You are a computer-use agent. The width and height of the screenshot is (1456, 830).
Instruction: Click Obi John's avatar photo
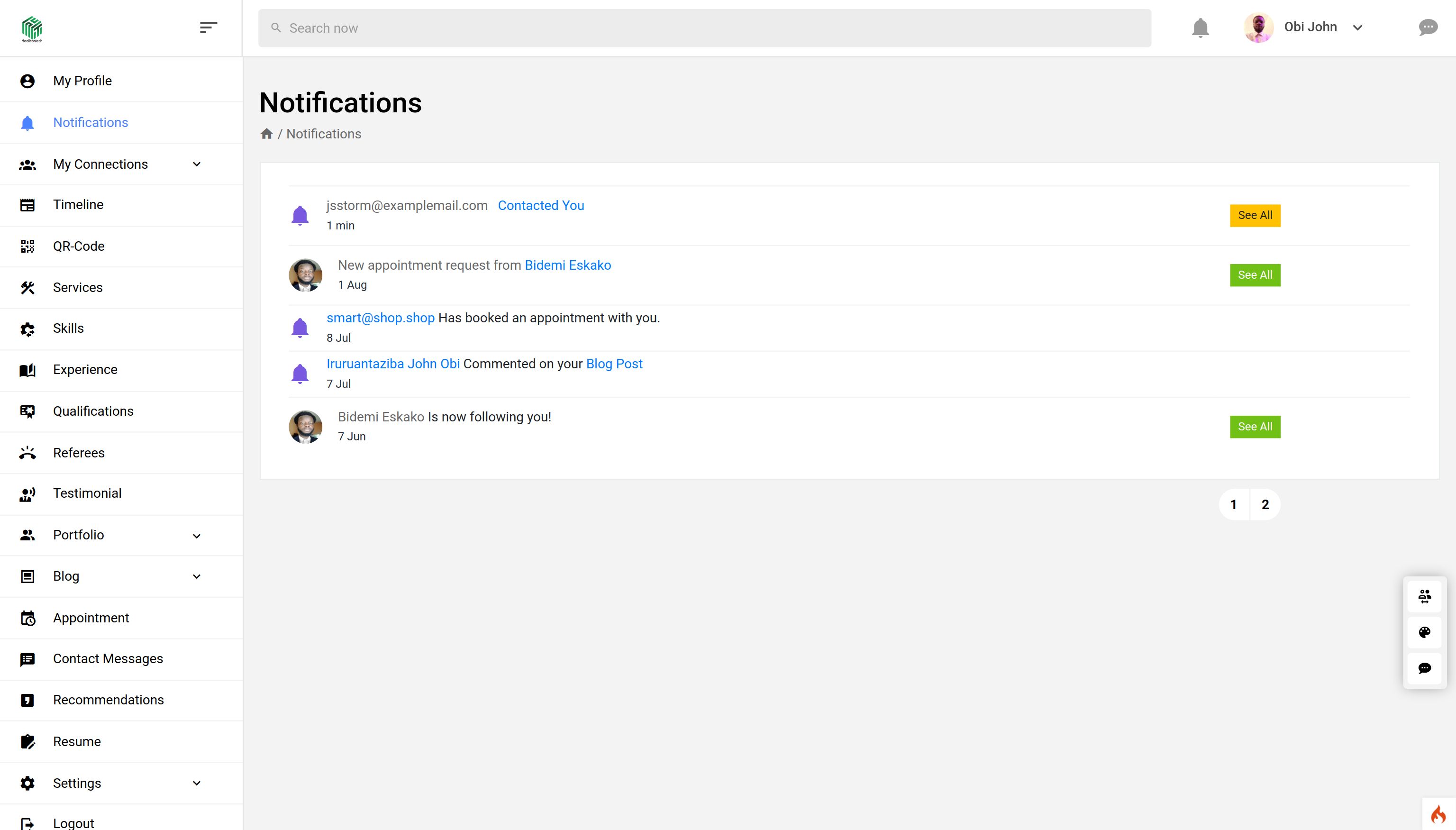pos(1258,27)
